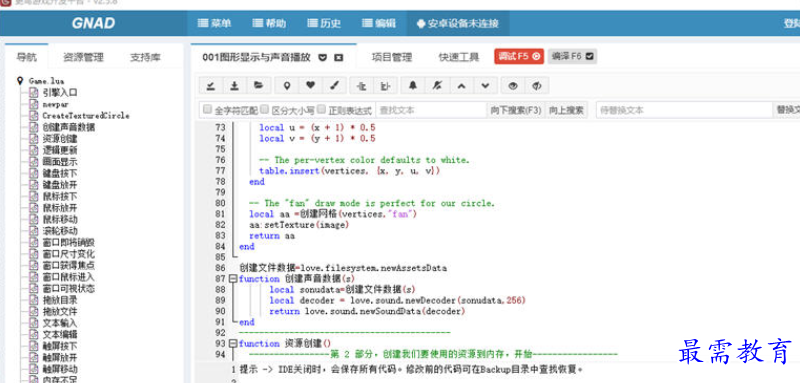Image resolution: width=800 pixels, height=383 pixels.
Task: Select 文本输入 in the navigation tree
Action: pyautogui.click(x=60, y=323)
